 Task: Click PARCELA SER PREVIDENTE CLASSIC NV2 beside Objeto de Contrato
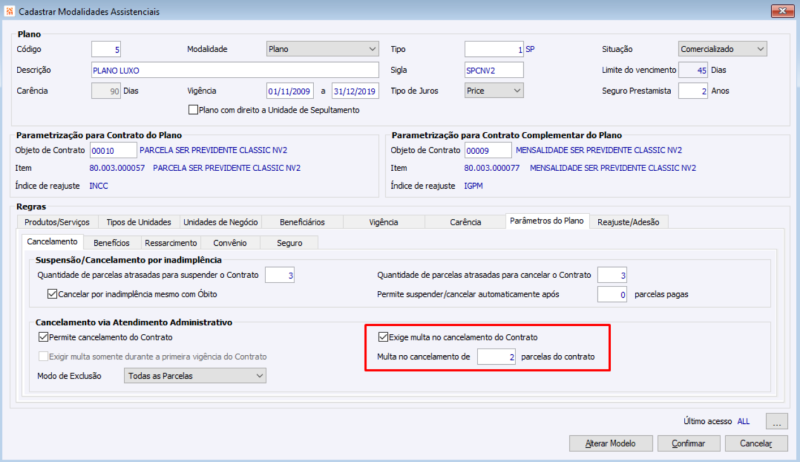click(x=213, y=150)
